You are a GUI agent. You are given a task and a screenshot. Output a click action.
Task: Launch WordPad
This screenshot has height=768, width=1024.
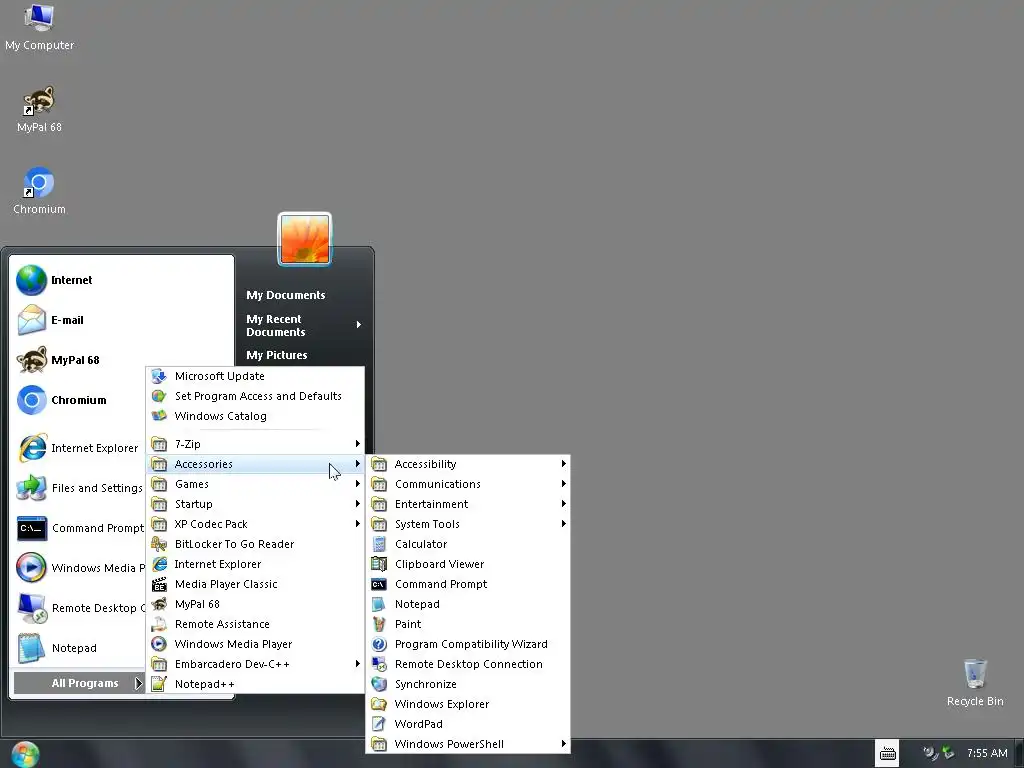(x=468, y=724)
